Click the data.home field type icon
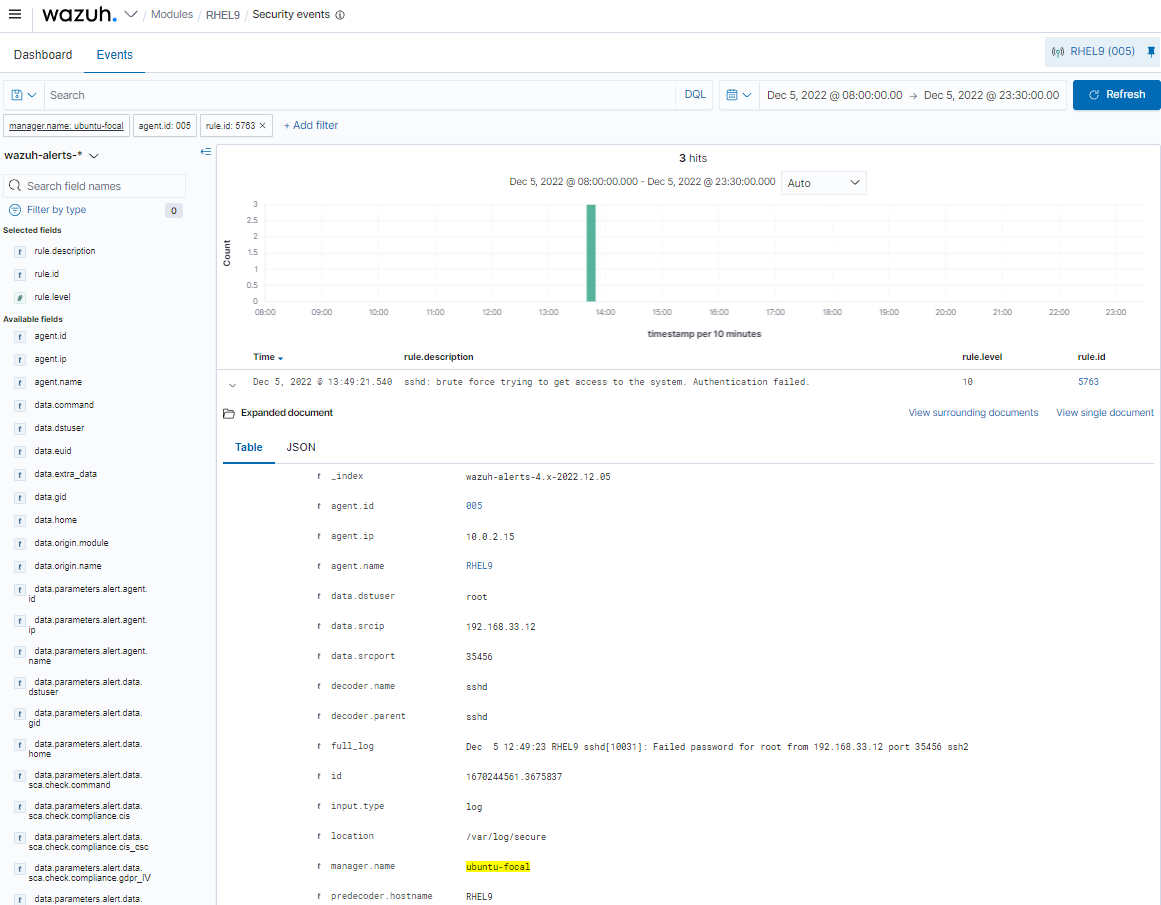The image size is (1161, 905). point(20,521)
